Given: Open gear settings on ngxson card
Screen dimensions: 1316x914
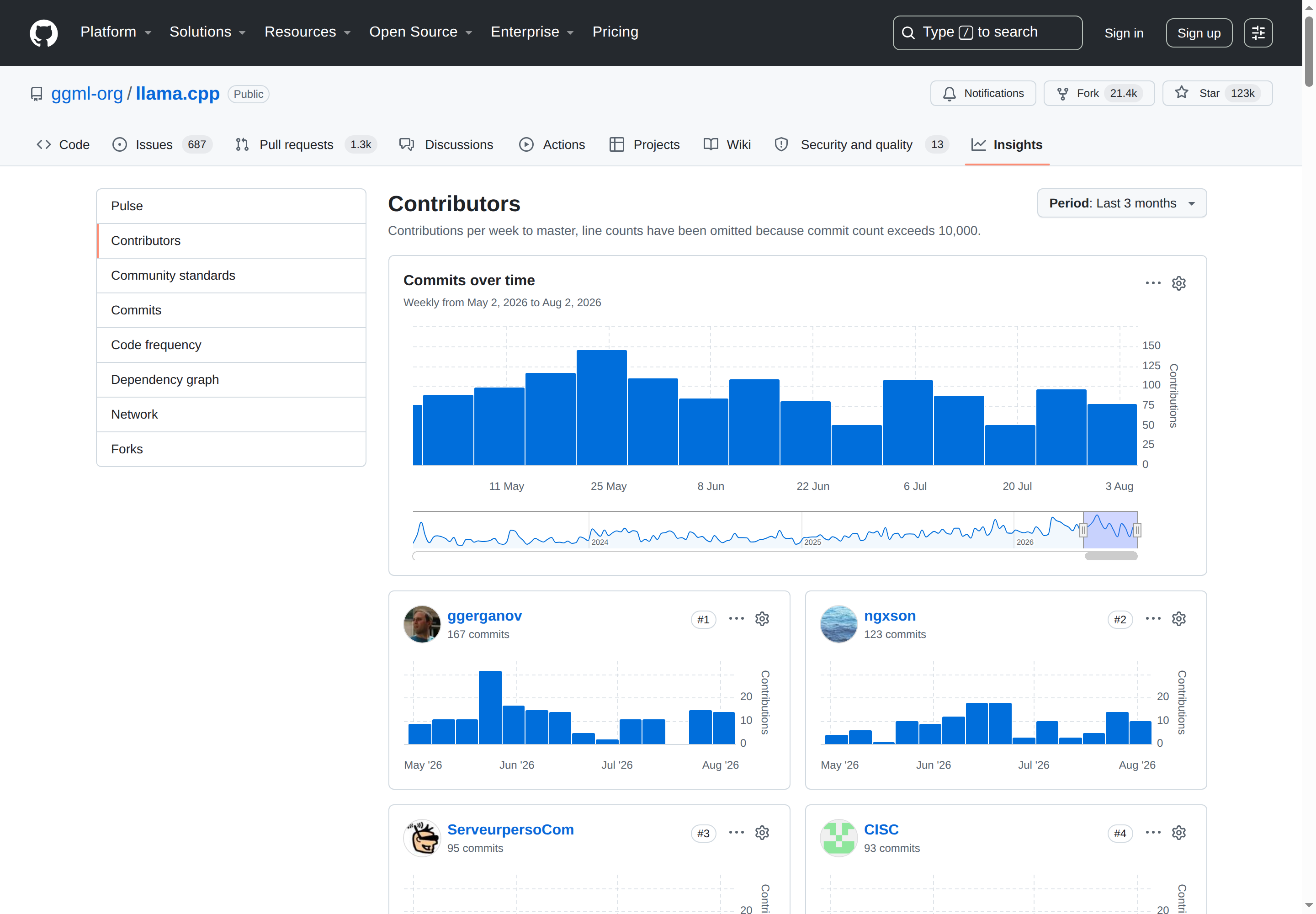Looking at the screenshot, I should point(1178,618).
